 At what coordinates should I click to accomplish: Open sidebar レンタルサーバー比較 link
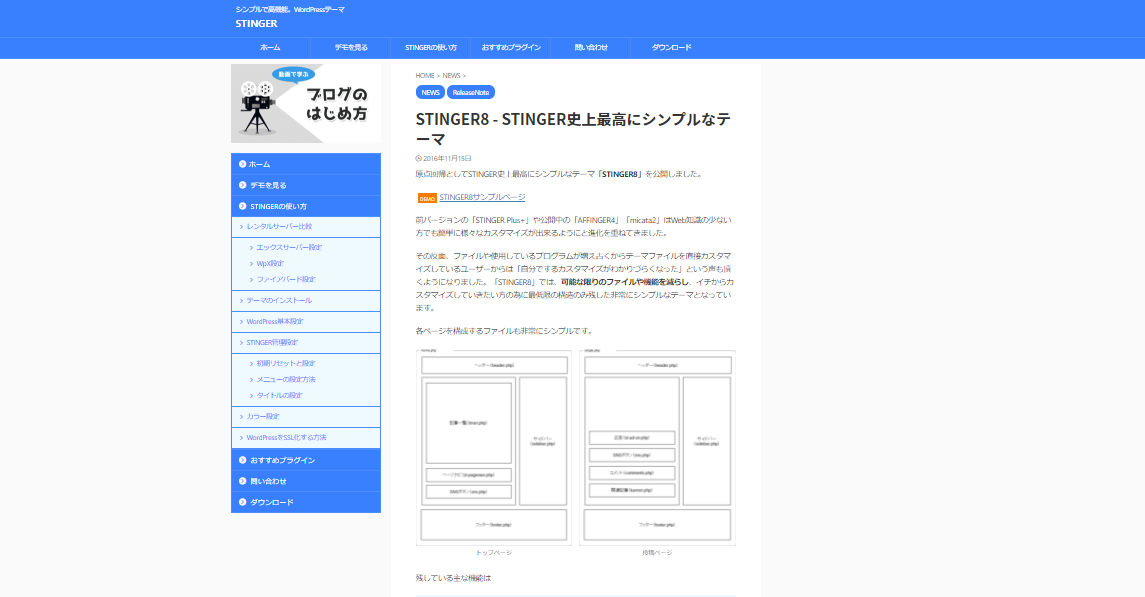(279, 227)
